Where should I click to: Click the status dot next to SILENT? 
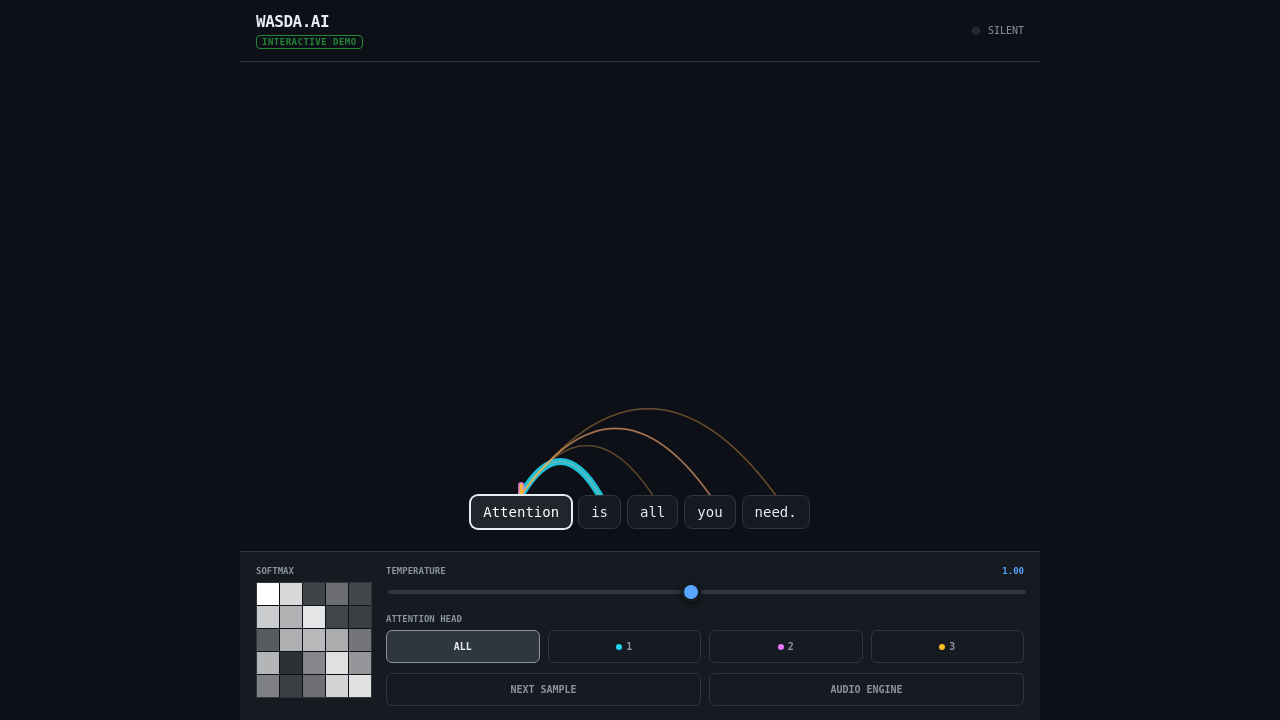point(975,30)
